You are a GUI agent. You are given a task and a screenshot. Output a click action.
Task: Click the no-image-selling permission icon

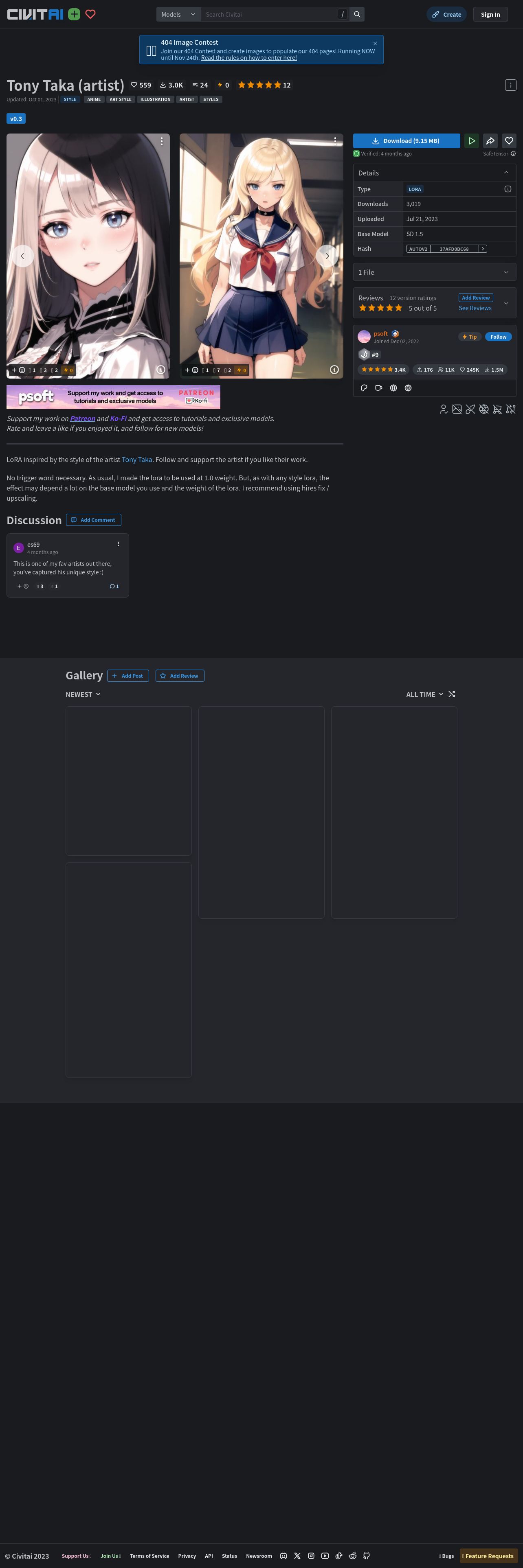coord(457,409)
